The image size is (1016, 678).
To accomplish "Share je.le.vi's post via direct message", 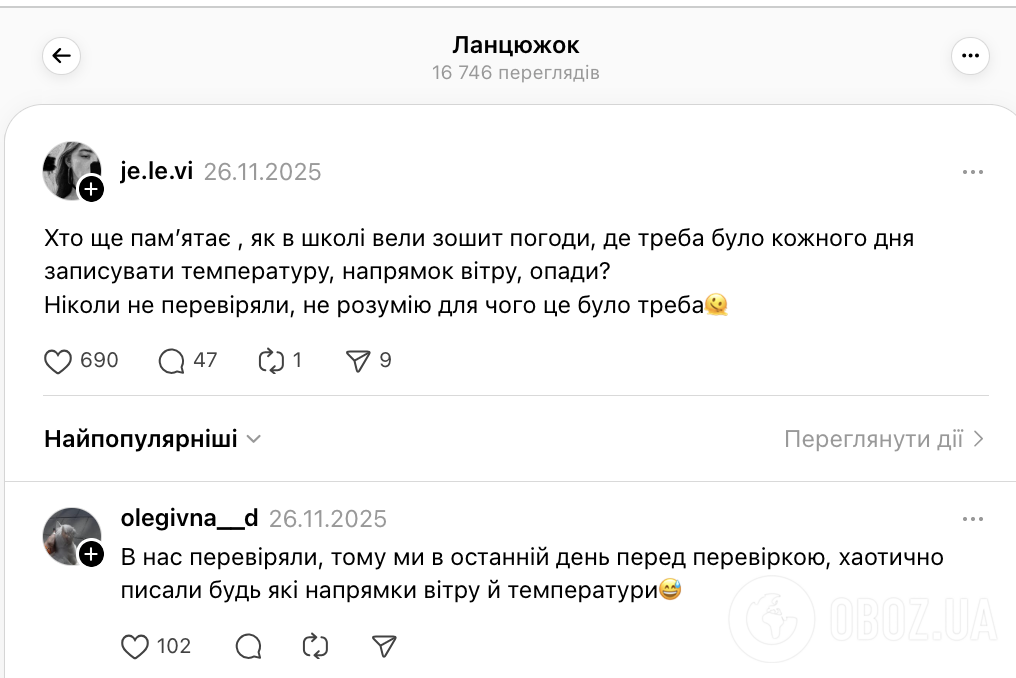I will tap(357, 361).
